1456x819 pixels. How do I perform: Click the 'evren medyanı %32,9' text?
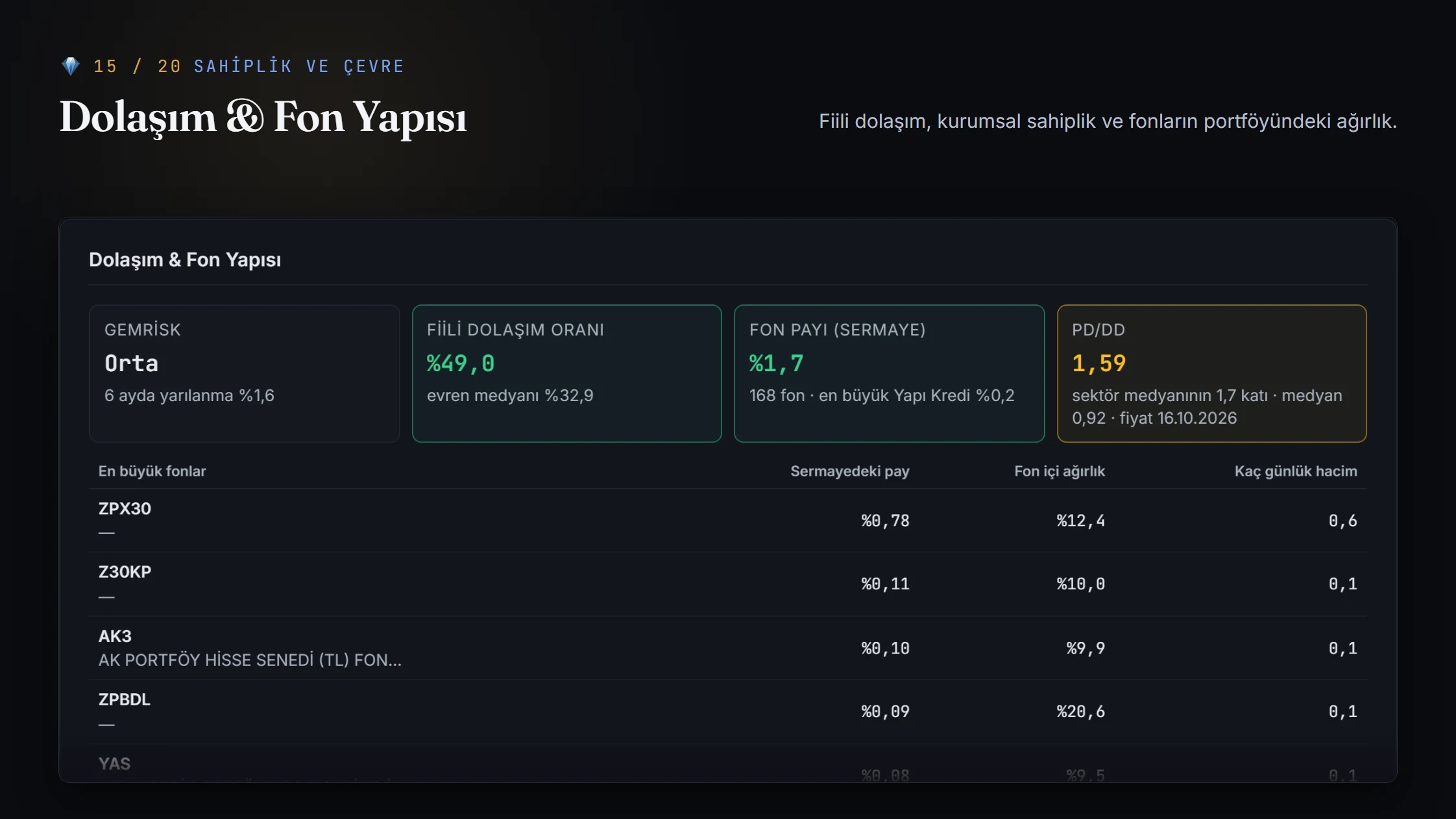[x=510, y=395]
